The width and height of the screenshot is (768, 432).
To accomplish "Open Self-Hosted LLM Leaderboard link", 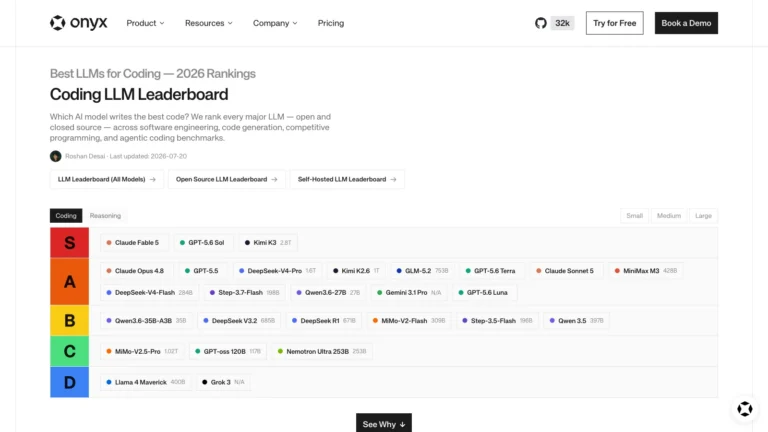I will pyautogui.click(x=347, y=179).
